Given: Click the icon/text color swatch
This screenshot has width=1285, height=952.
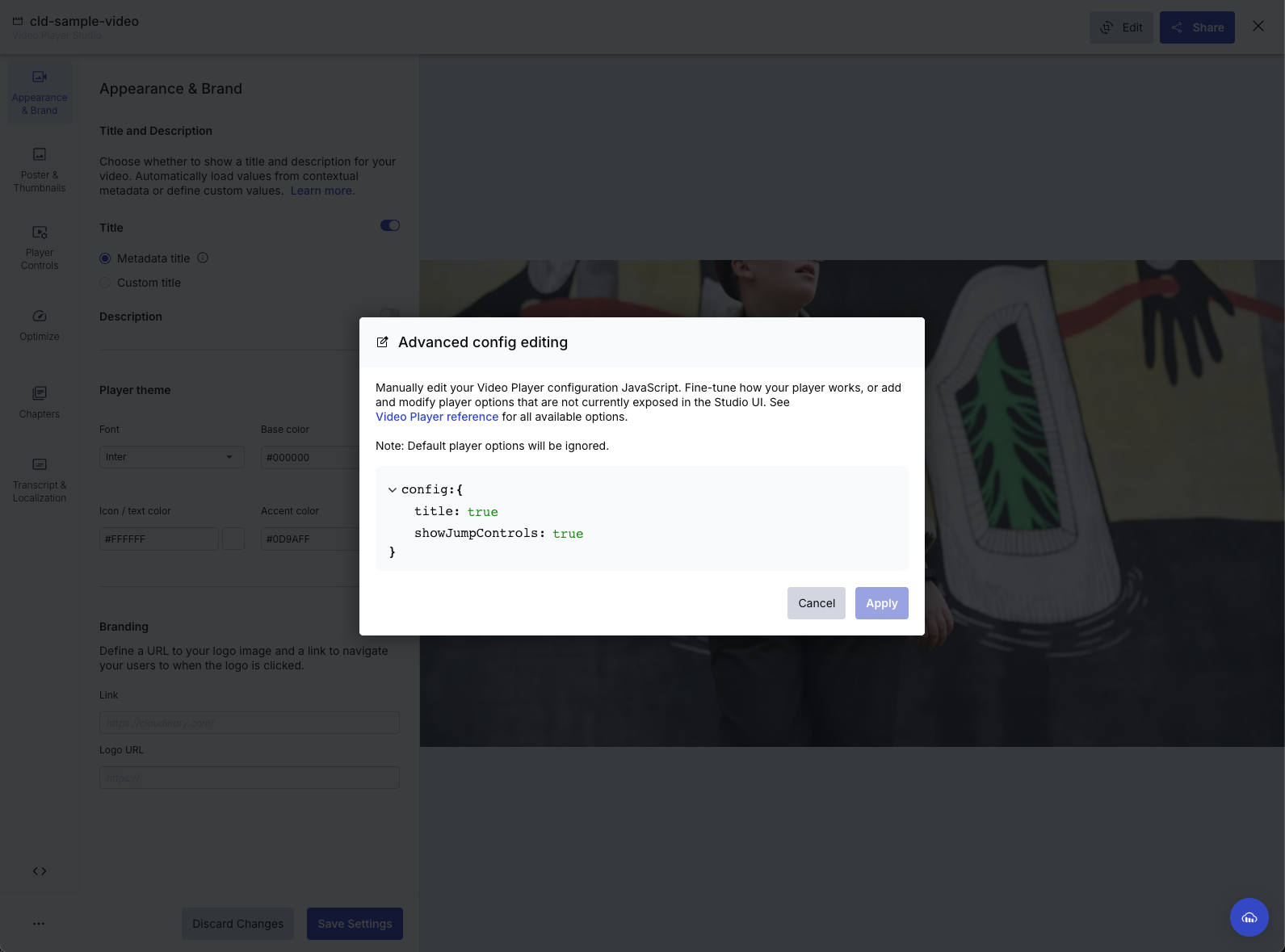Looking at the screenshot, I should tap(233, 539).
